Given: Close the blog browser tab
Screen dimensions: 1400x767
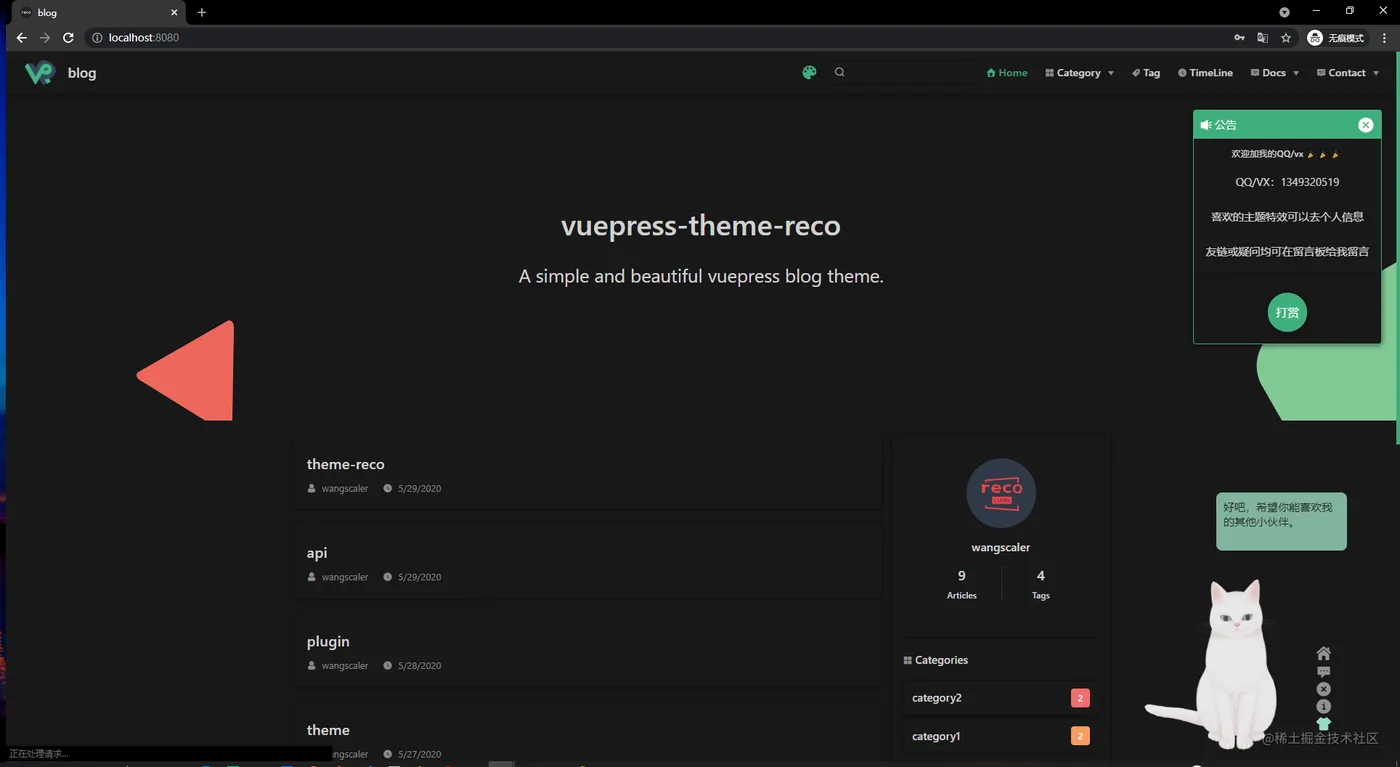Looking at the screenshot, I should [x=175, y=13].
